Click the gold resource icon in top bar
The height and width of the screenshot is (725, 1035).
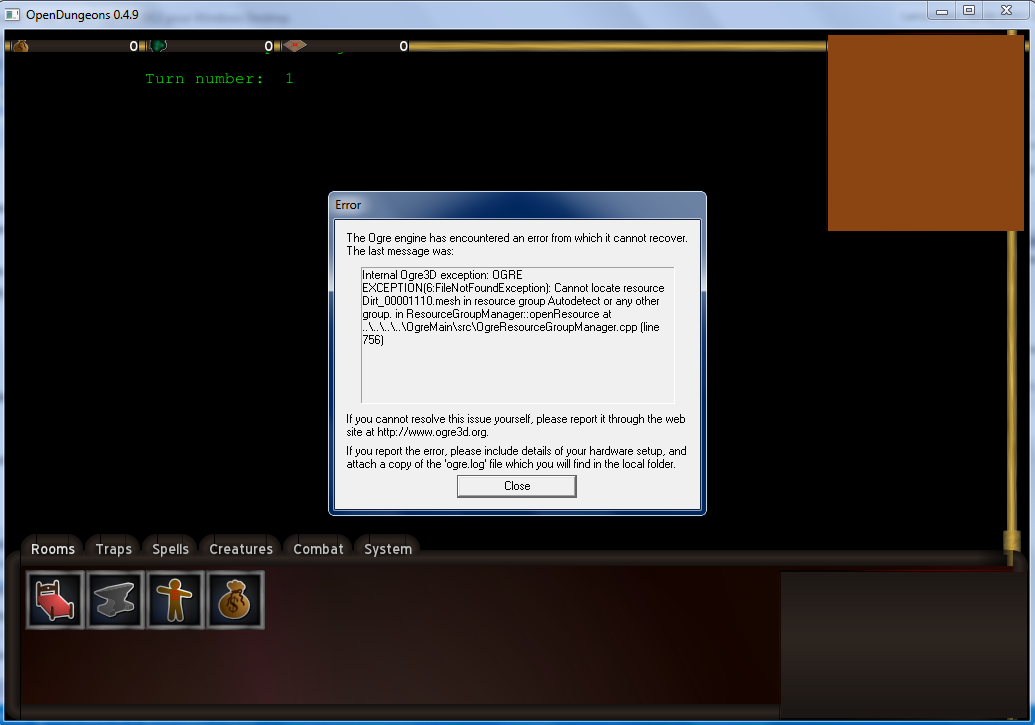pyautogui.click(x=19, y=46)
